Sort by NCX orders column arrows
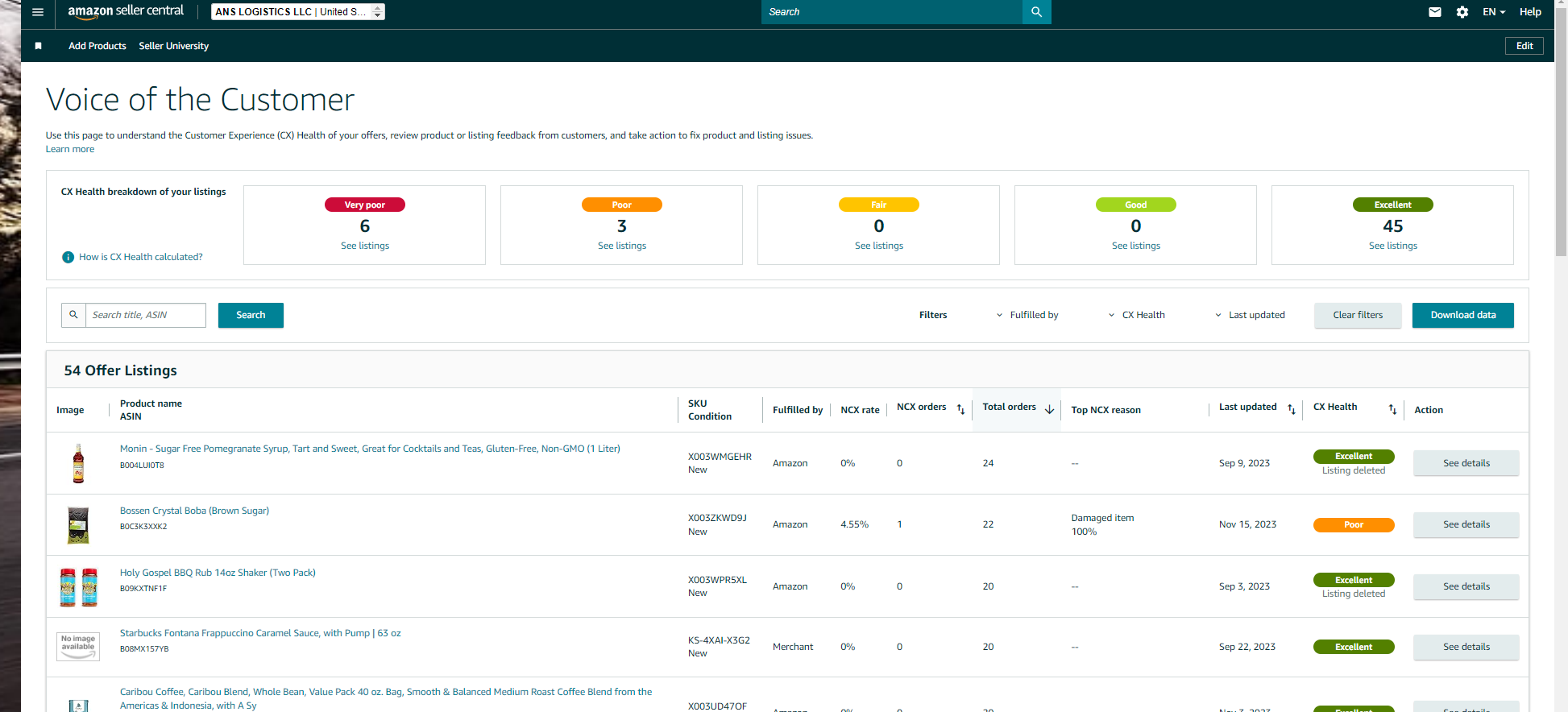The height and width of the screenshot is (712, 1568). [x=960, y=409]
